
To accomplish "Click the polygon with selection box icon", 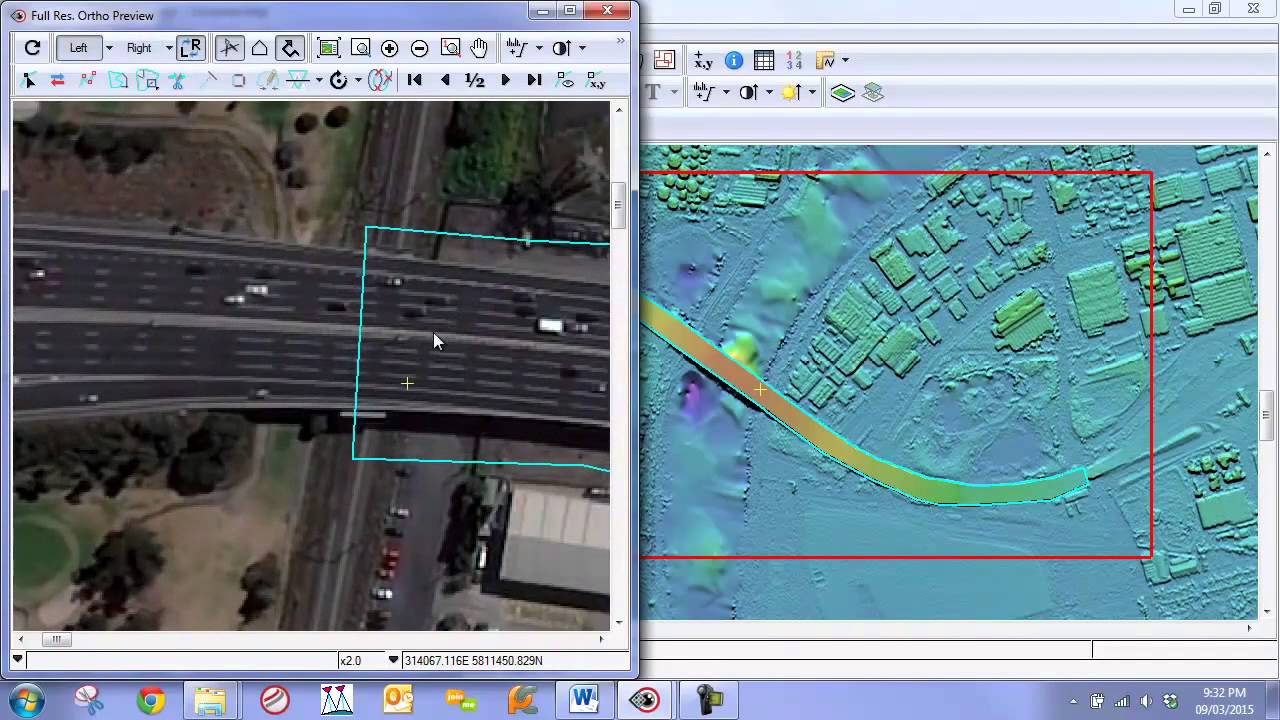I will (x=148, y=80).
